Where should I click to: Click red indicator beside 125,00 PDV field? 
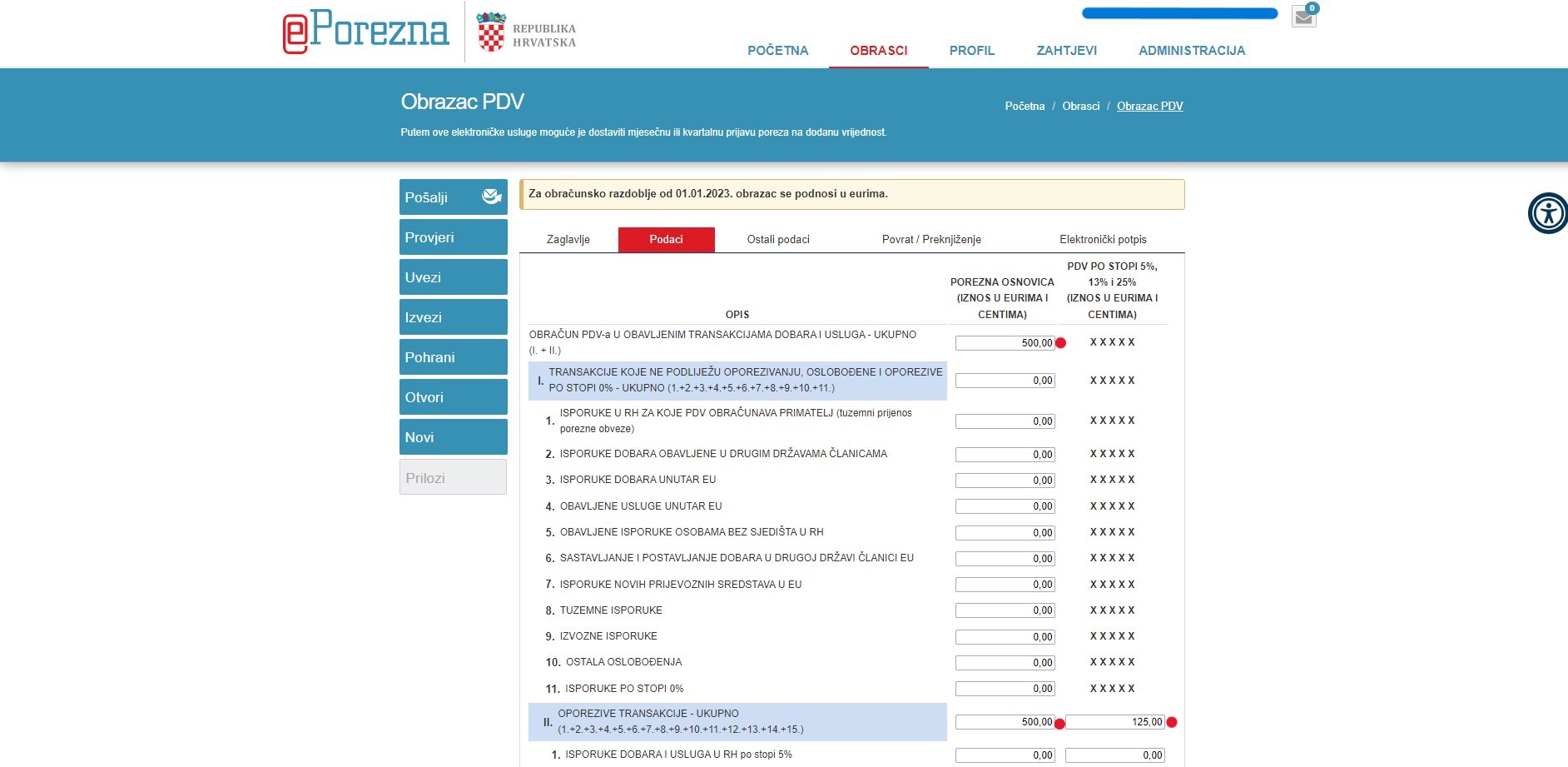tap(1172, 722)
